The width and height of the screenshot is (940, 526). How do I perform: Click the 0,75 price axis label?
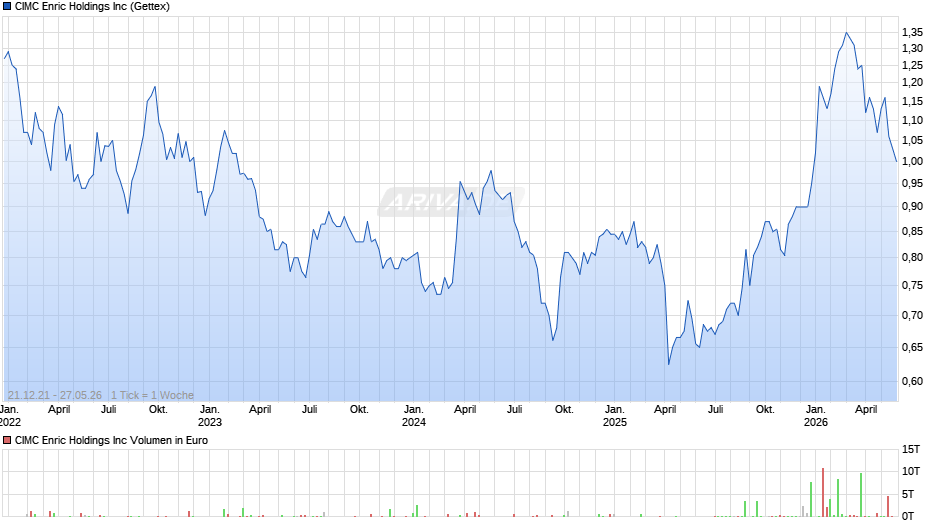tap(912, 285)
